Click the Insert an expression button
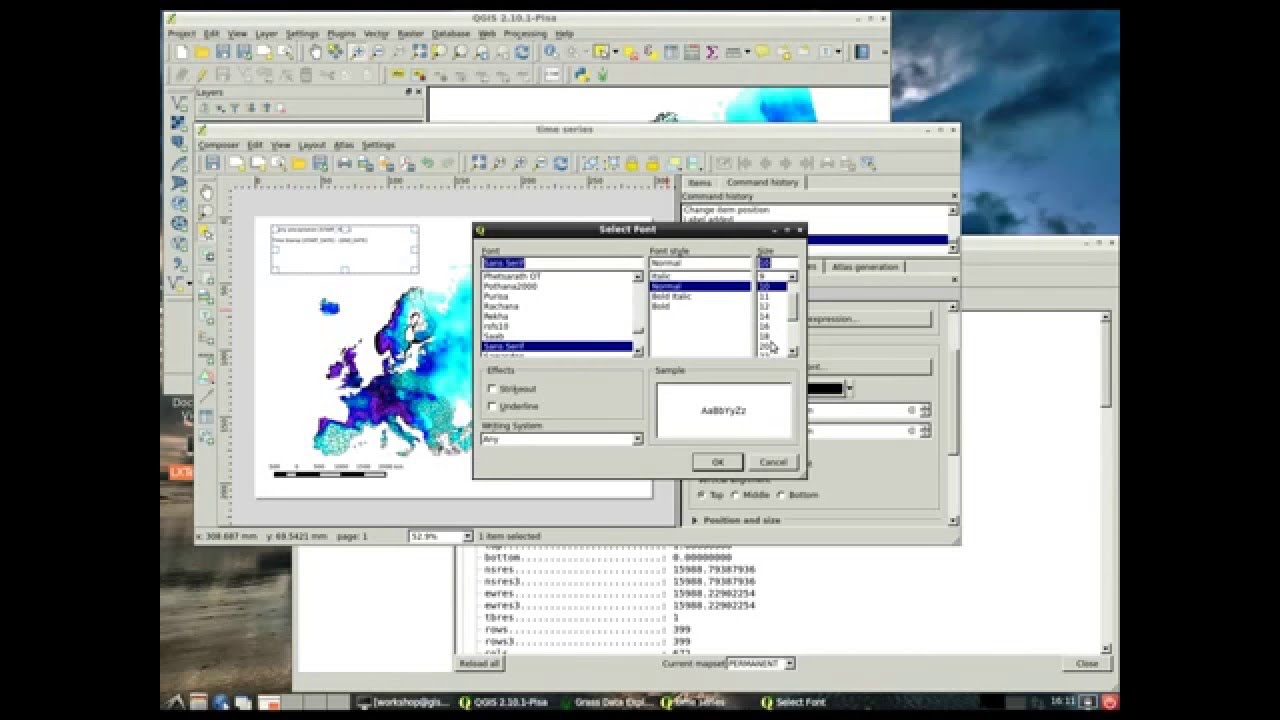 [x=868, y=319]
